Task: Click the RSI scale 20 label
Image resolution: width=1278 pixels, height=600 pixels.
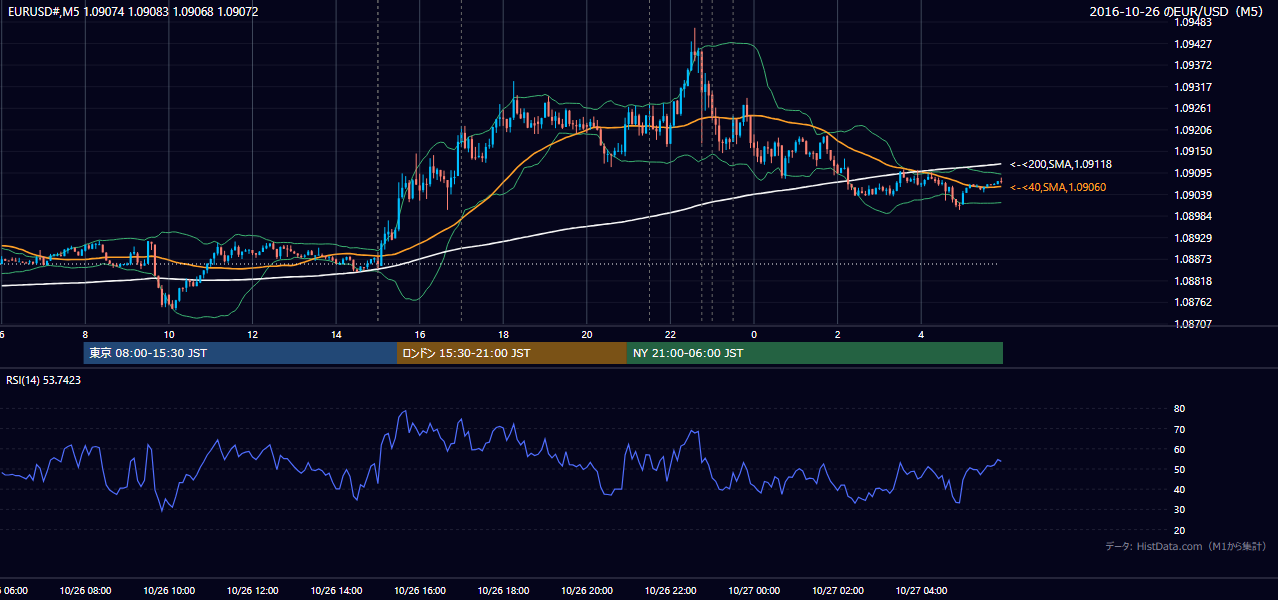Action: [1180, 530]
